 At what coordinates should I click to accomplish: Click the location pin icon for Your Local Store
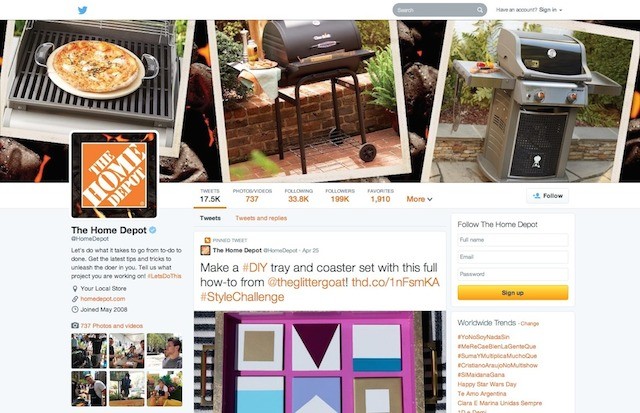[75, 289]
